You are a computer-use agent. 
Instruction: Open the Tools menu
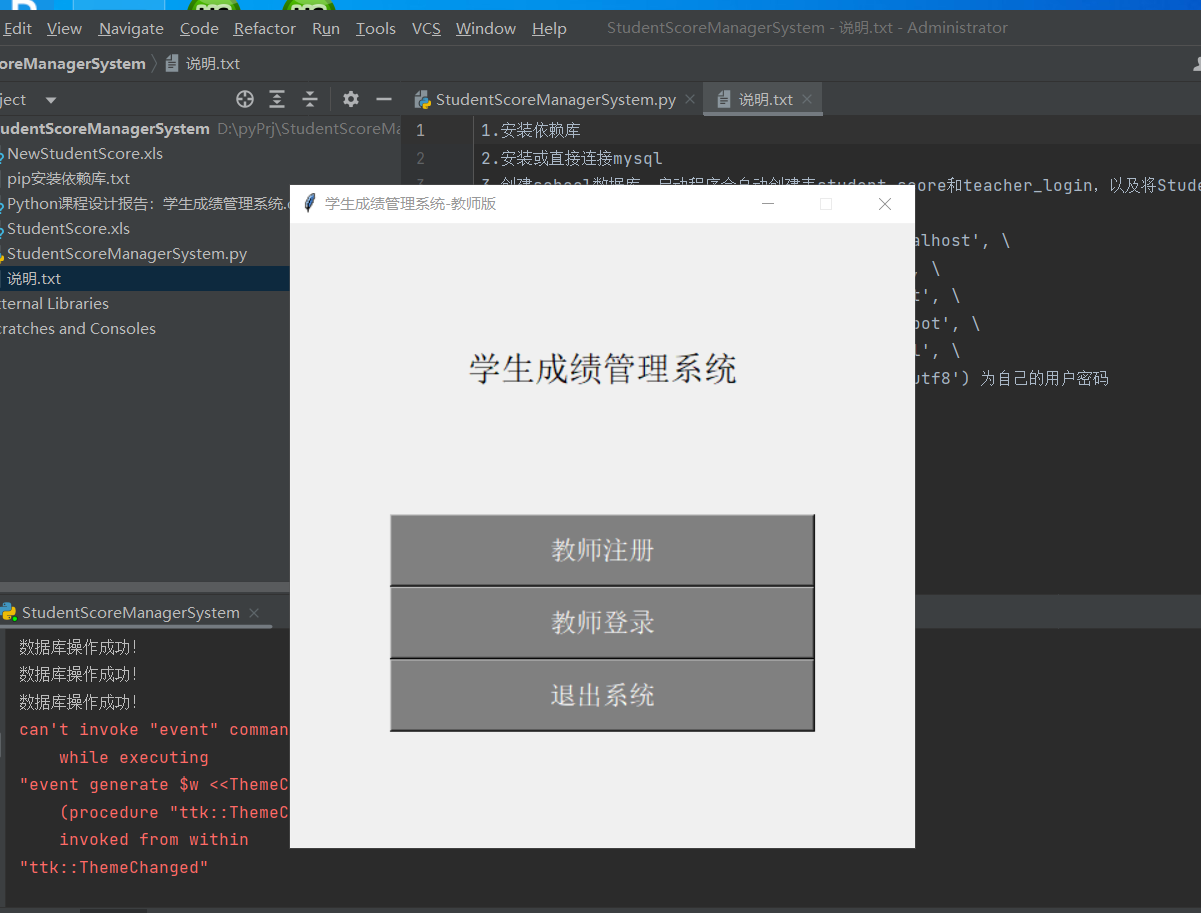click(376, 28)
